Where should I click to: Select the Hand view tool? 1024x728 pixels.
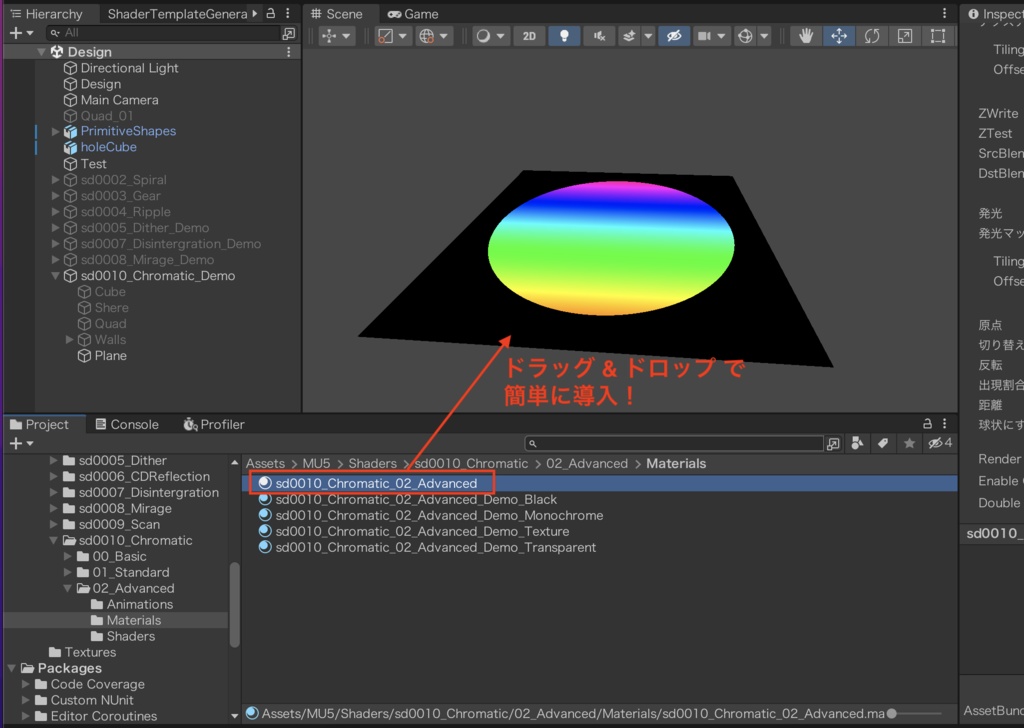[x=806, y=36]
